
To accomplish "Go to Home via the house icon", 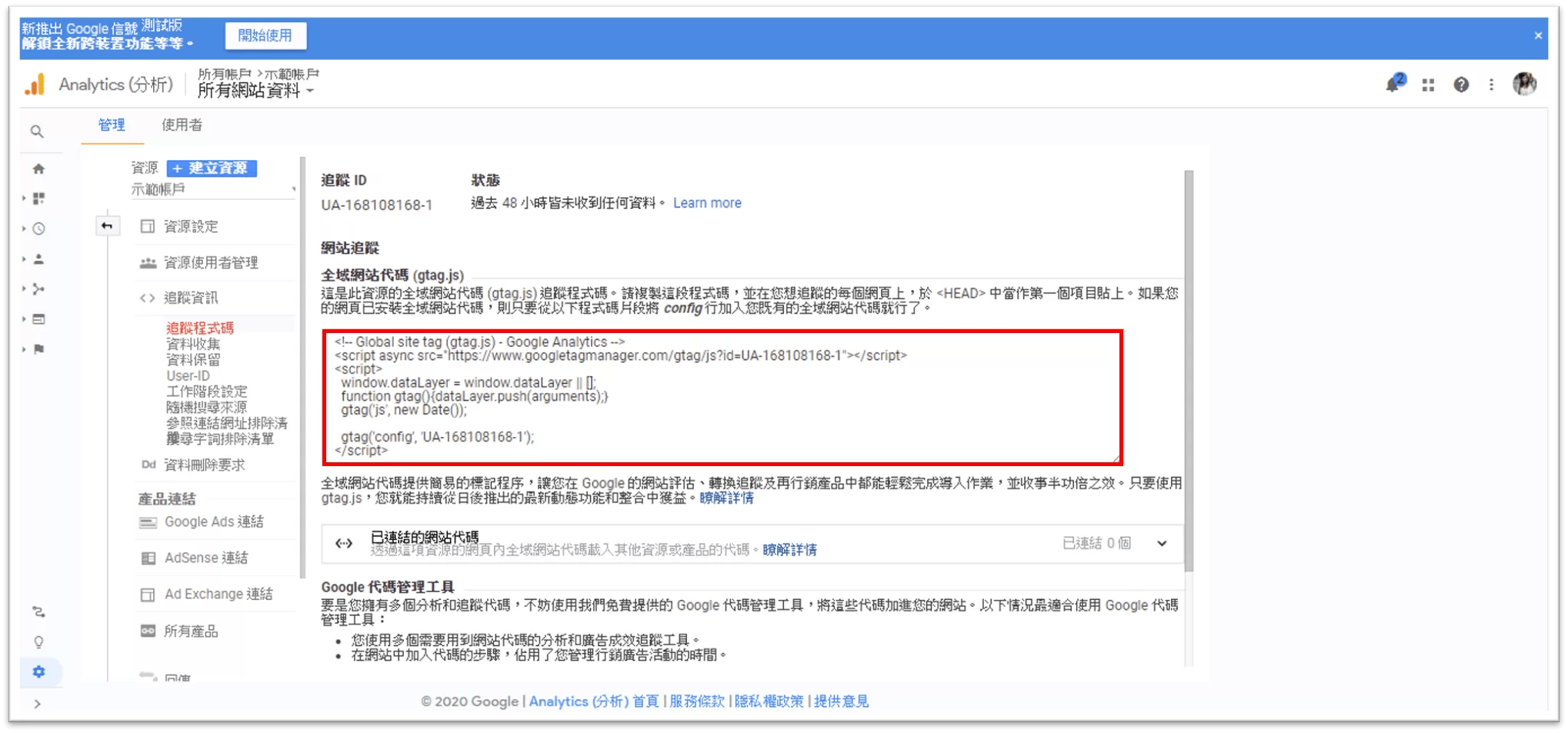I will pos(38,168).
